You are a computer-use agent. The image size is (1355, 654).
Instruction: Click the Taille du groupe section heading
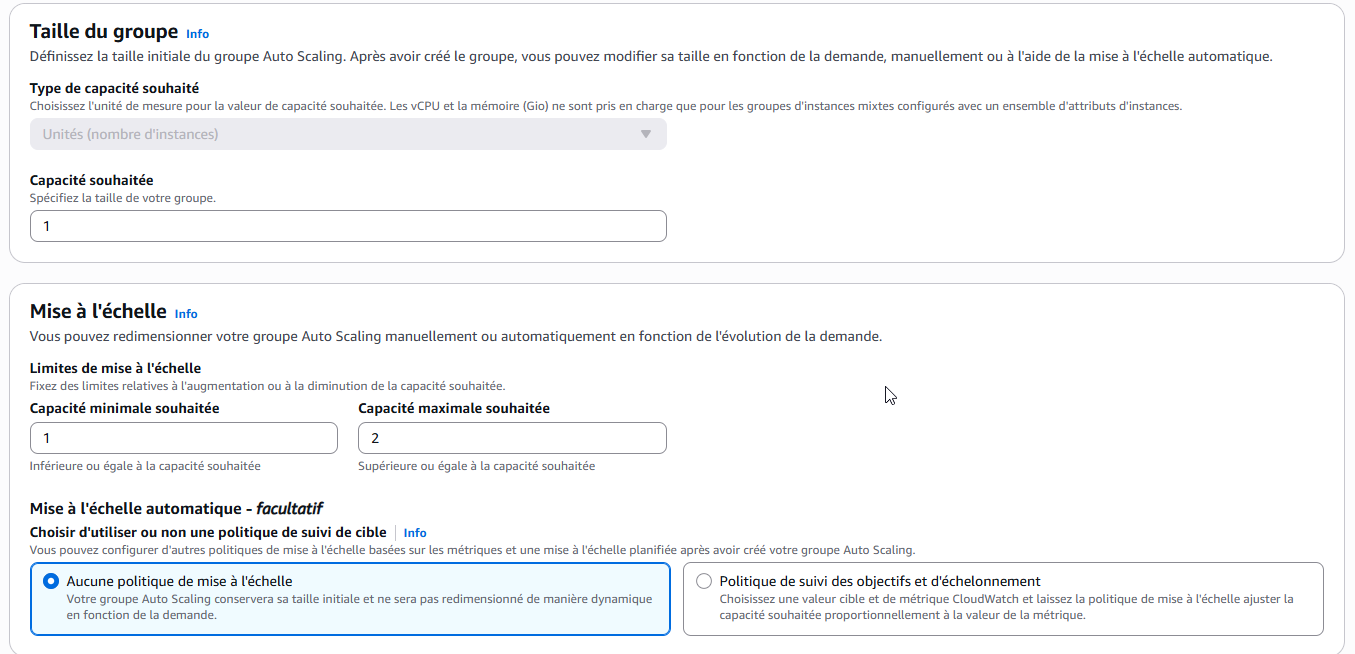coord(104,31)
